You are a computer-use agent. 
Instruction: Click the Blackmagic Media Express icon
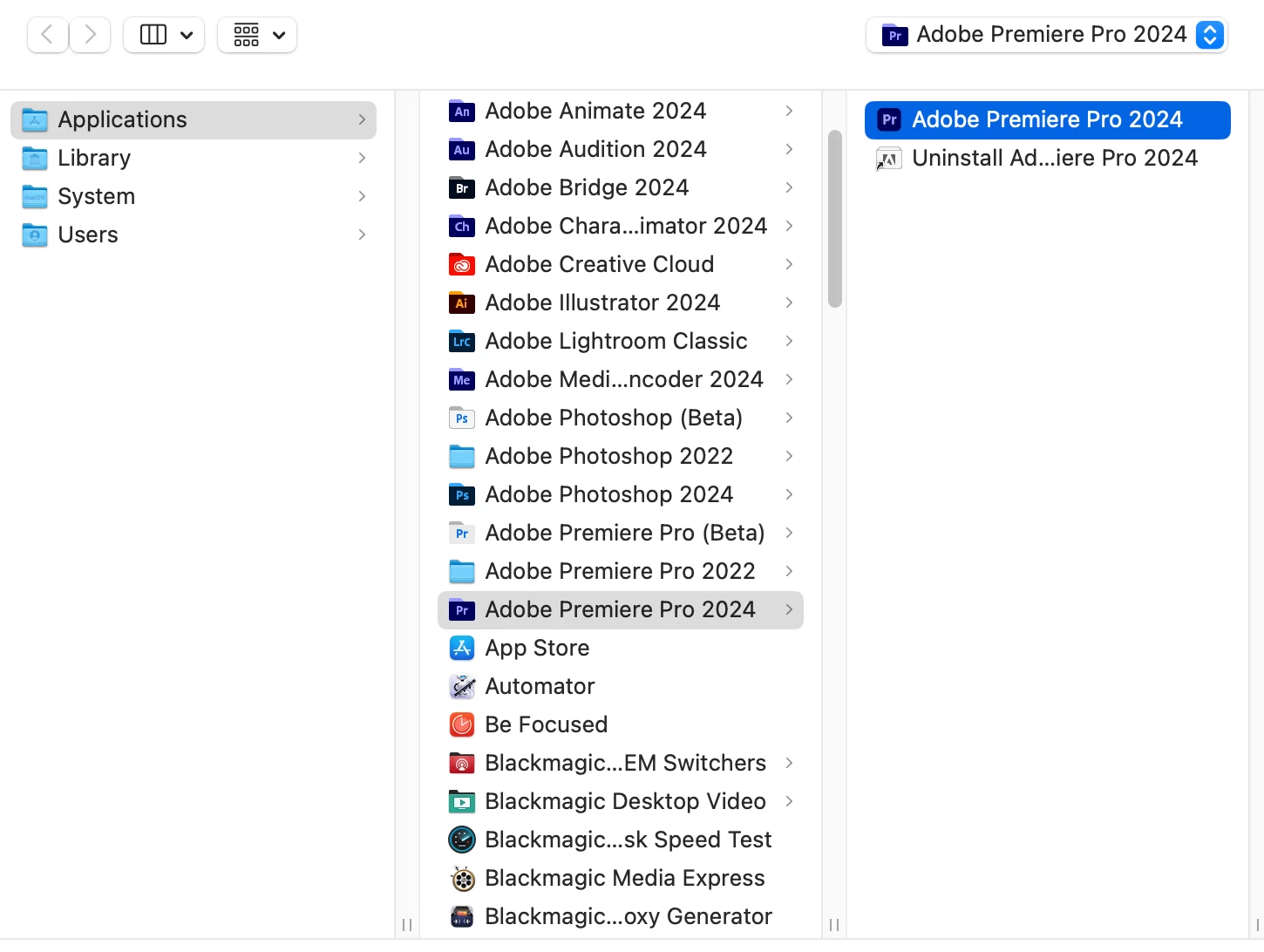(461, 878)
